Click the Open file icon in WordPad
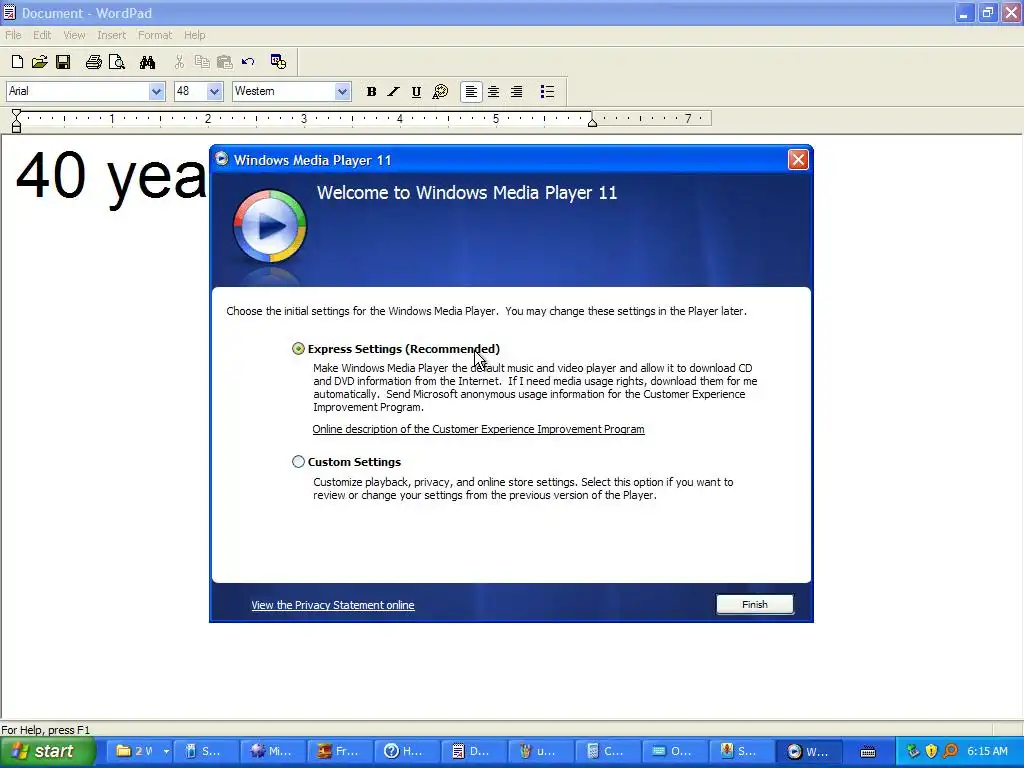Image resolution: width=1024 pixels, height=768 pixels. tap(39, 62)
